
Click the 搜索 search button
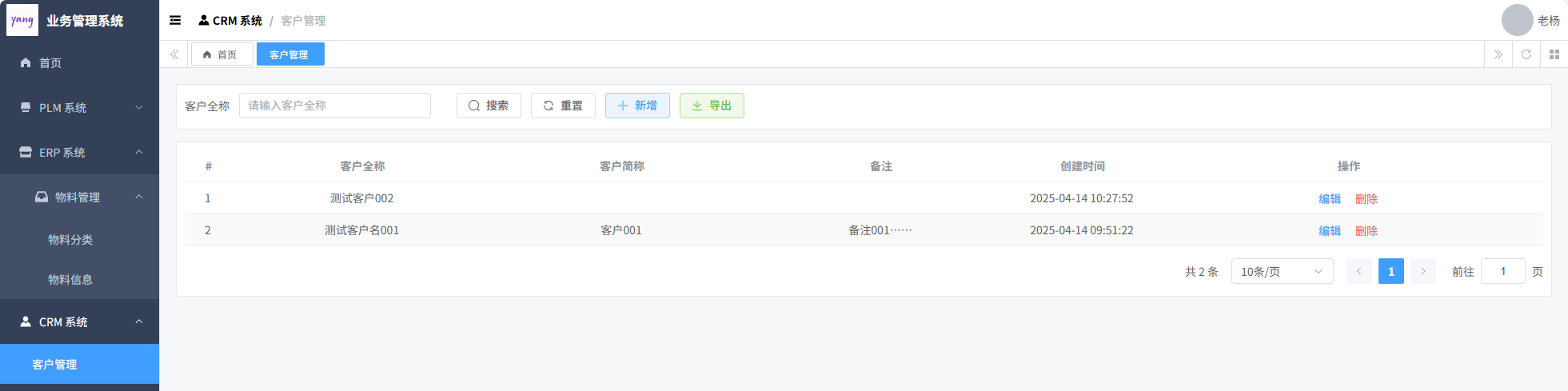(489, 106)
